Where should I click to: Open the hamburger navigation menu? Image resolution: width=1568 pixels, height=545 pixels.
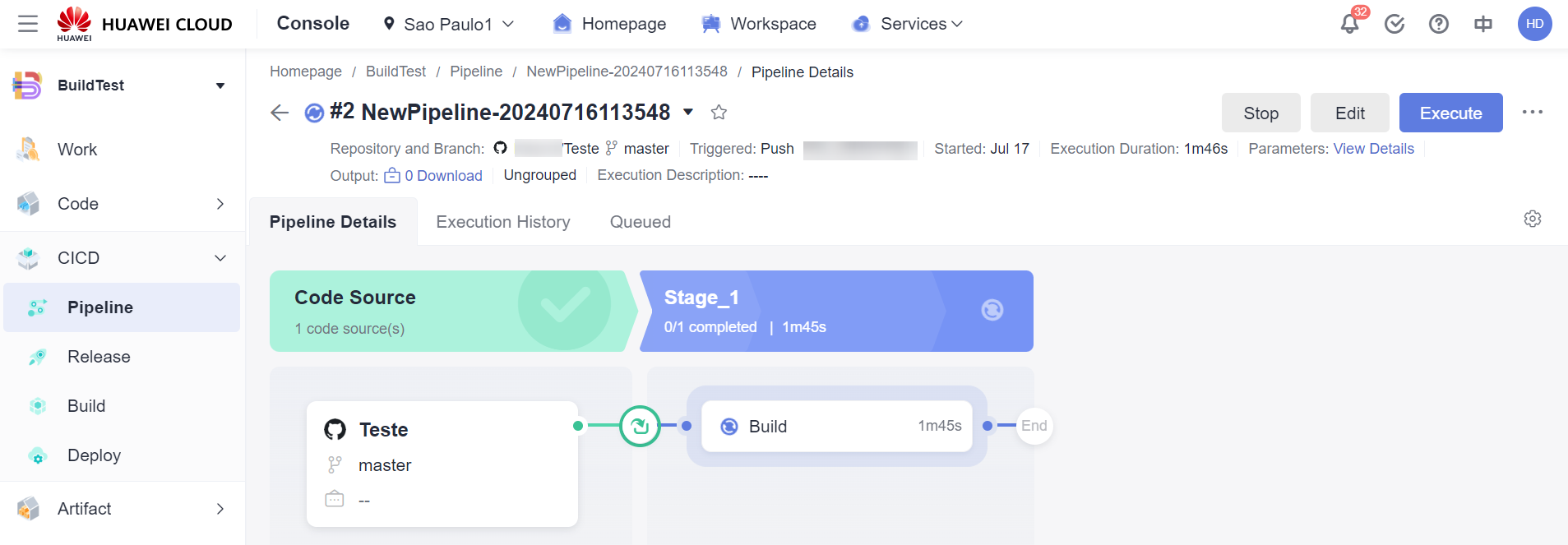tap(28, 24)
